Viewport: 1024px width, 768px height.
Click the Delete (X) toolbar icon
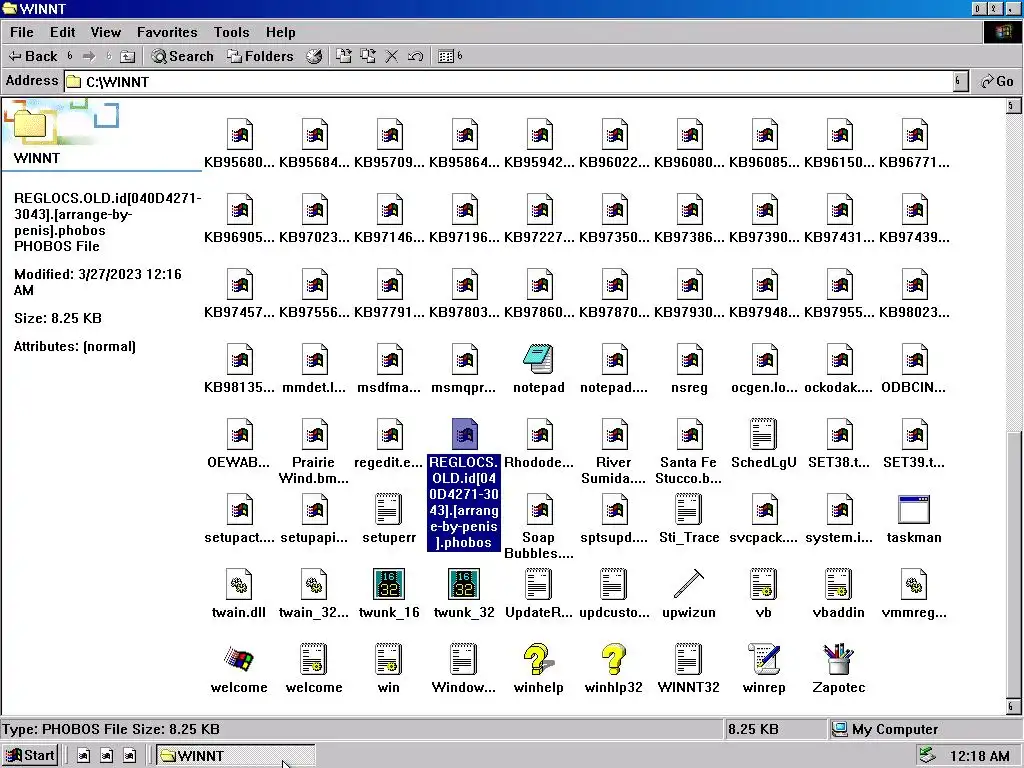(x=391, y=56)
